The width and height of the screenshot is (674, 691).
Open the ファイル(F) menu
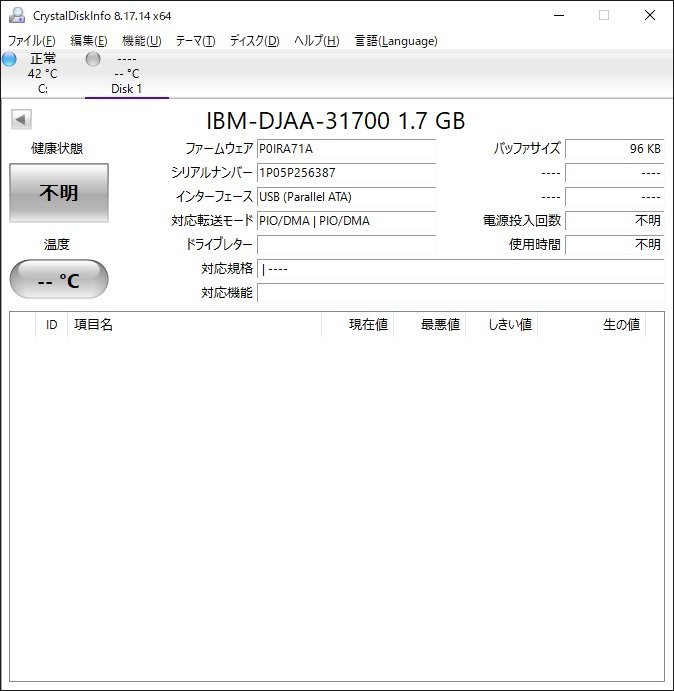pos(32,41)
